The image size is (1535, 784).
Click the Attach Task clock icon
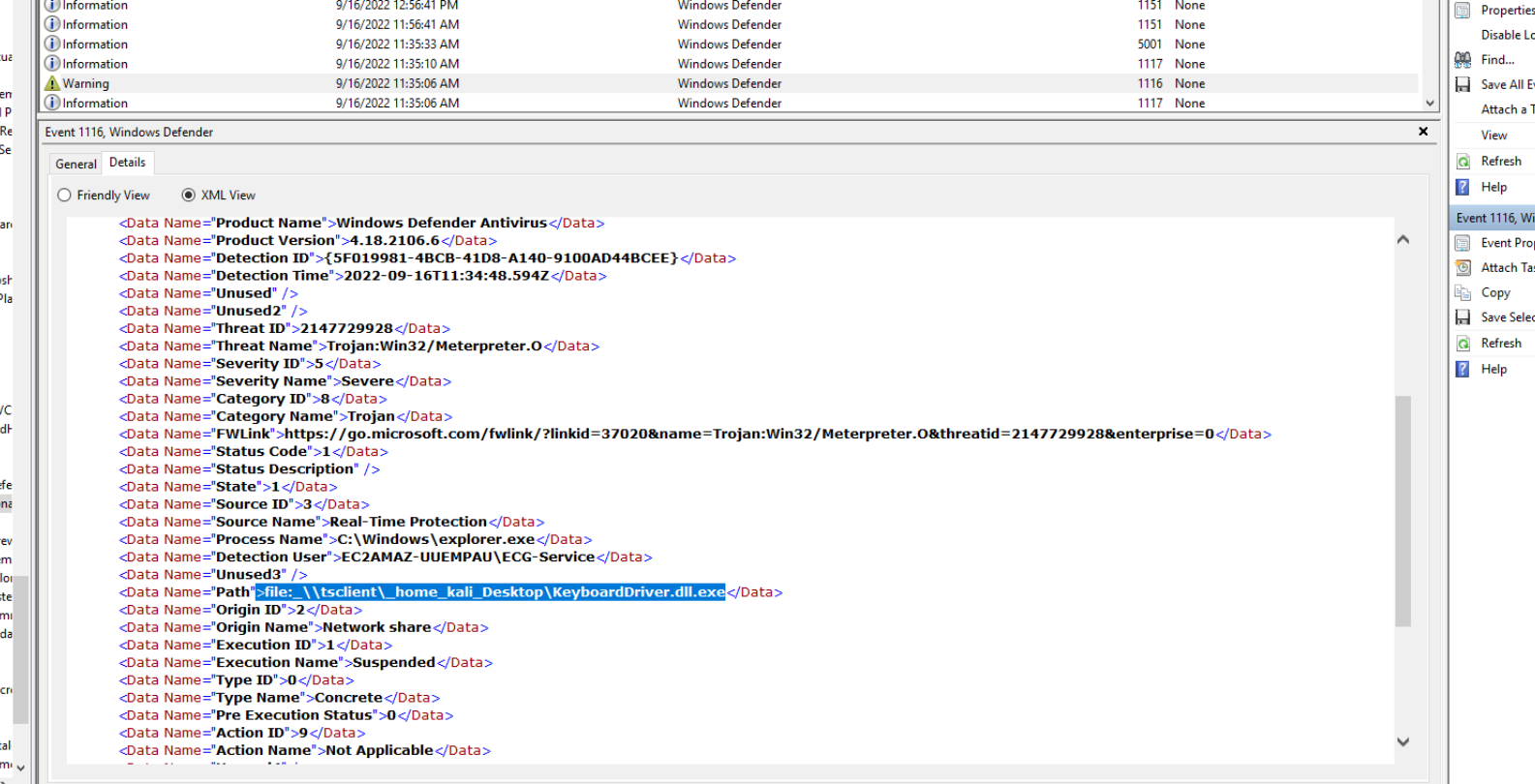tap(1462, 268)
